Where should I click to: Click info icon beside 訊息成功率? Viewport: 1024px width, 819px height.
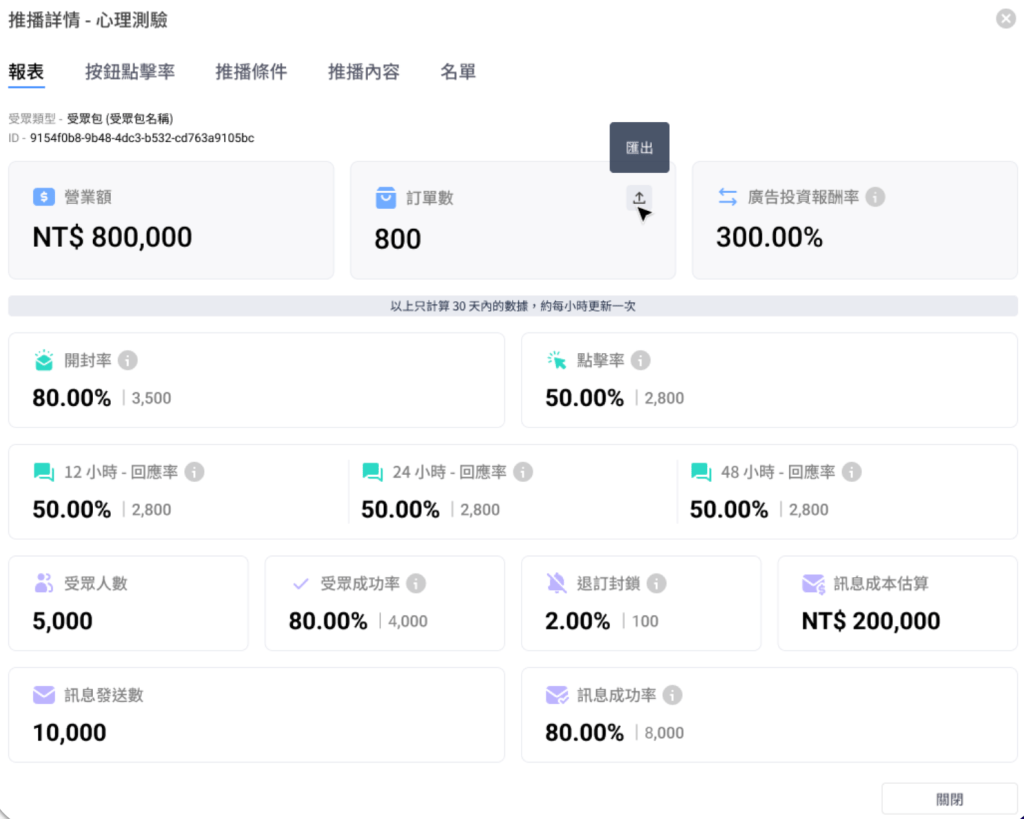(x=673, y=695)
